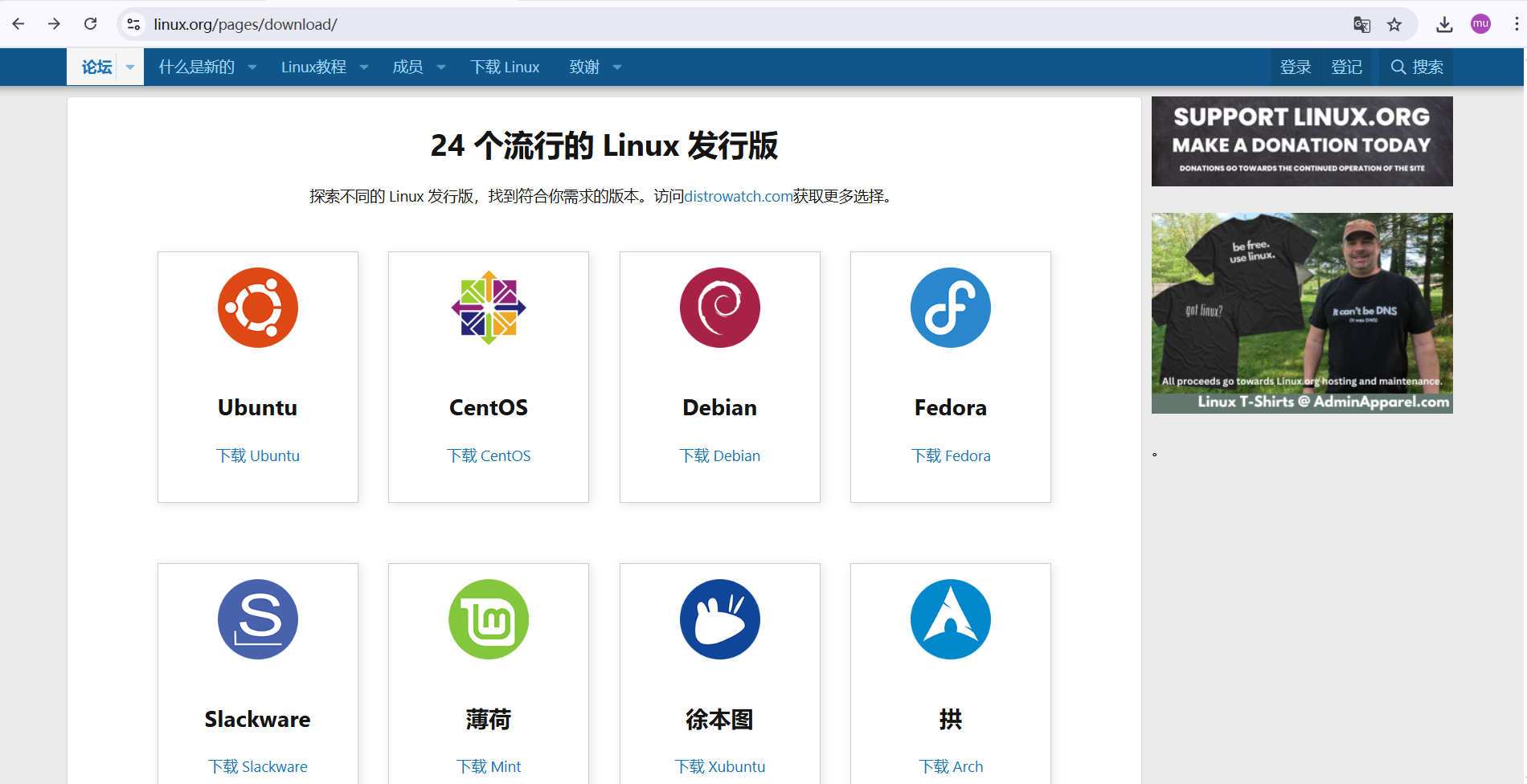Click the 下载 Debian link
The image size is (1527, 784).
pos(720,455)
